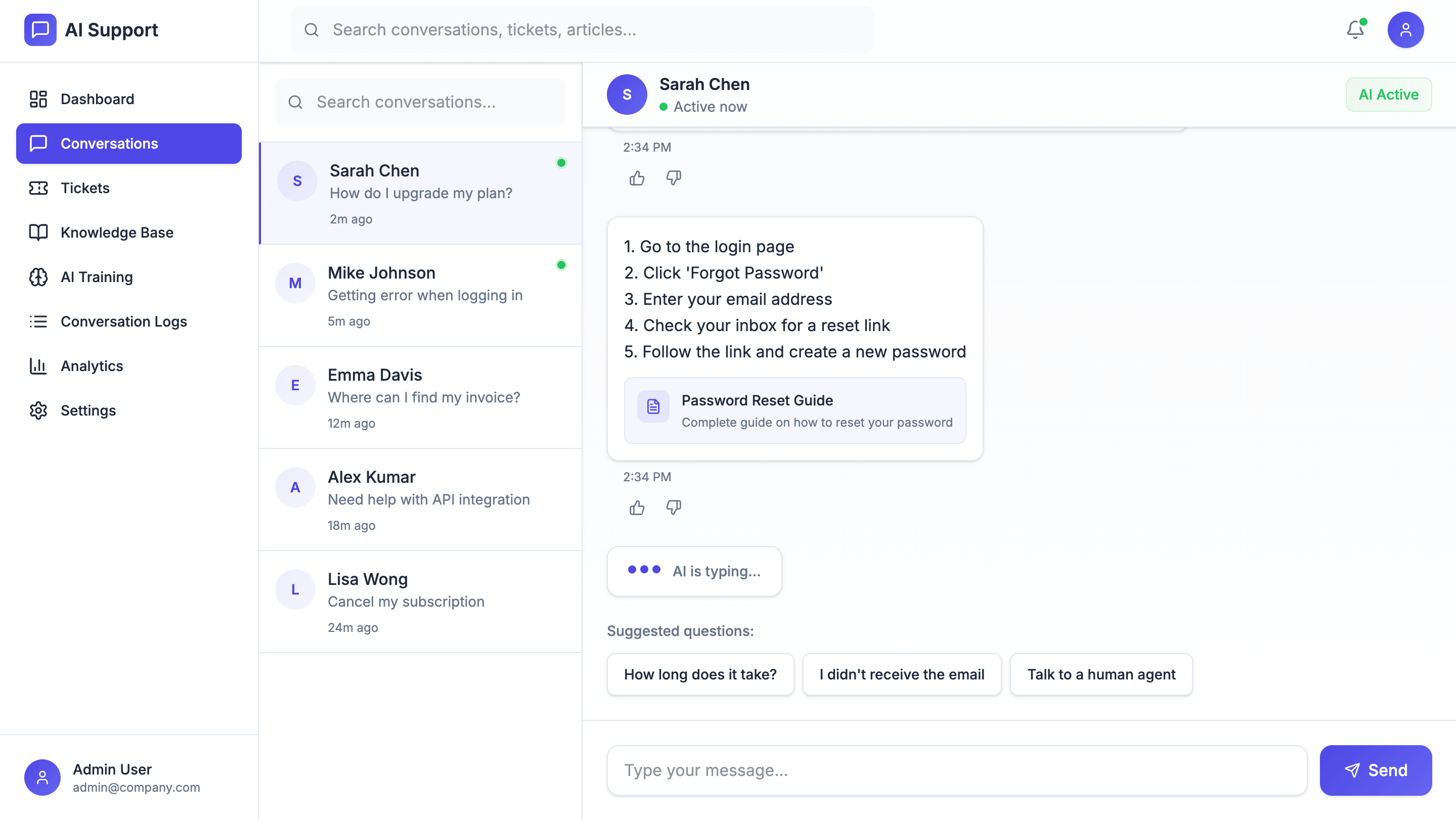Toggle the AI Active status badge
Image resolution: width=1456 pixels, height=820 pixels.
point(1388,95)
